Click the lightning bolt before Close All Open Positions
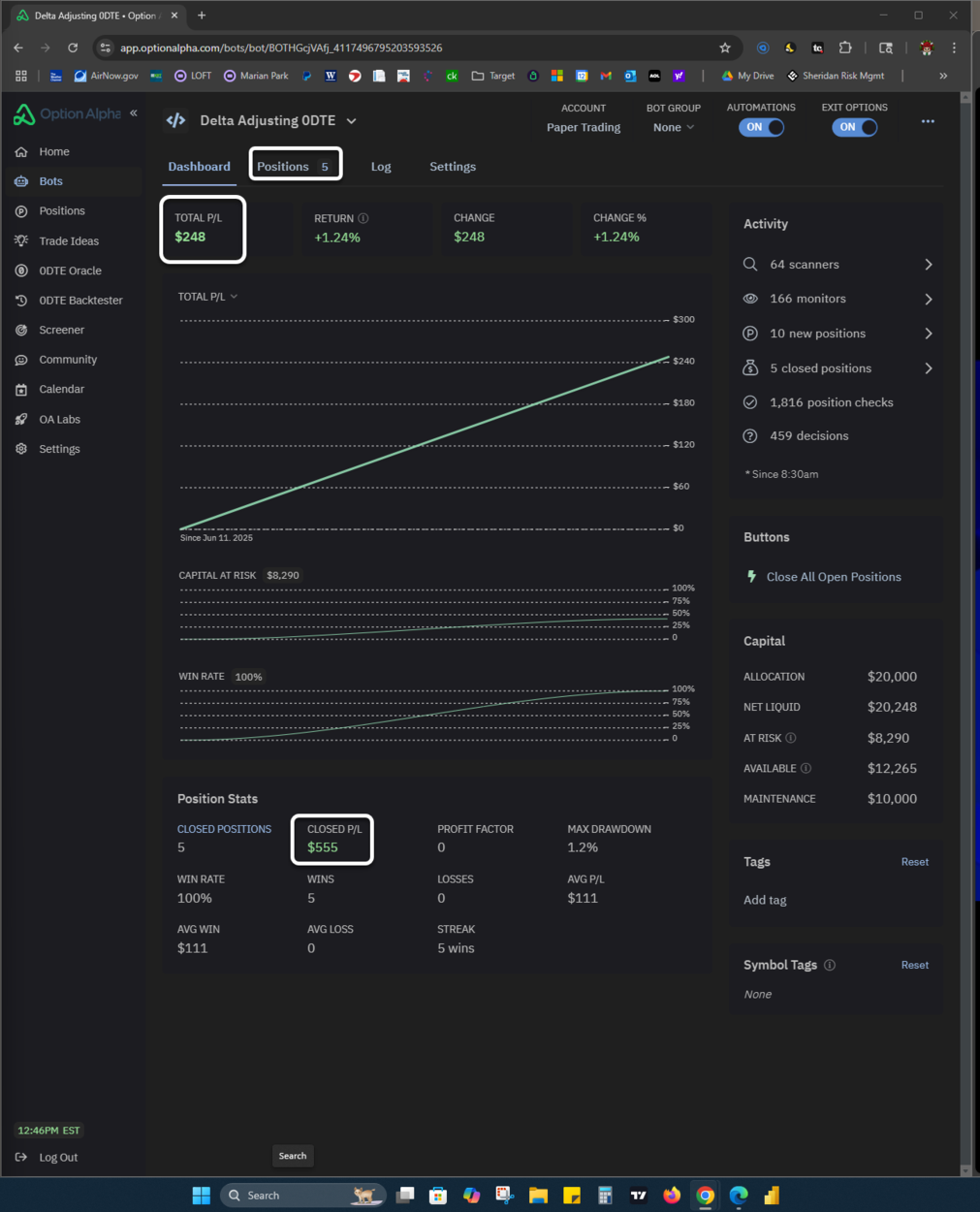The width and height of the screenshot is (980, 1212). [x=751, y=576]
